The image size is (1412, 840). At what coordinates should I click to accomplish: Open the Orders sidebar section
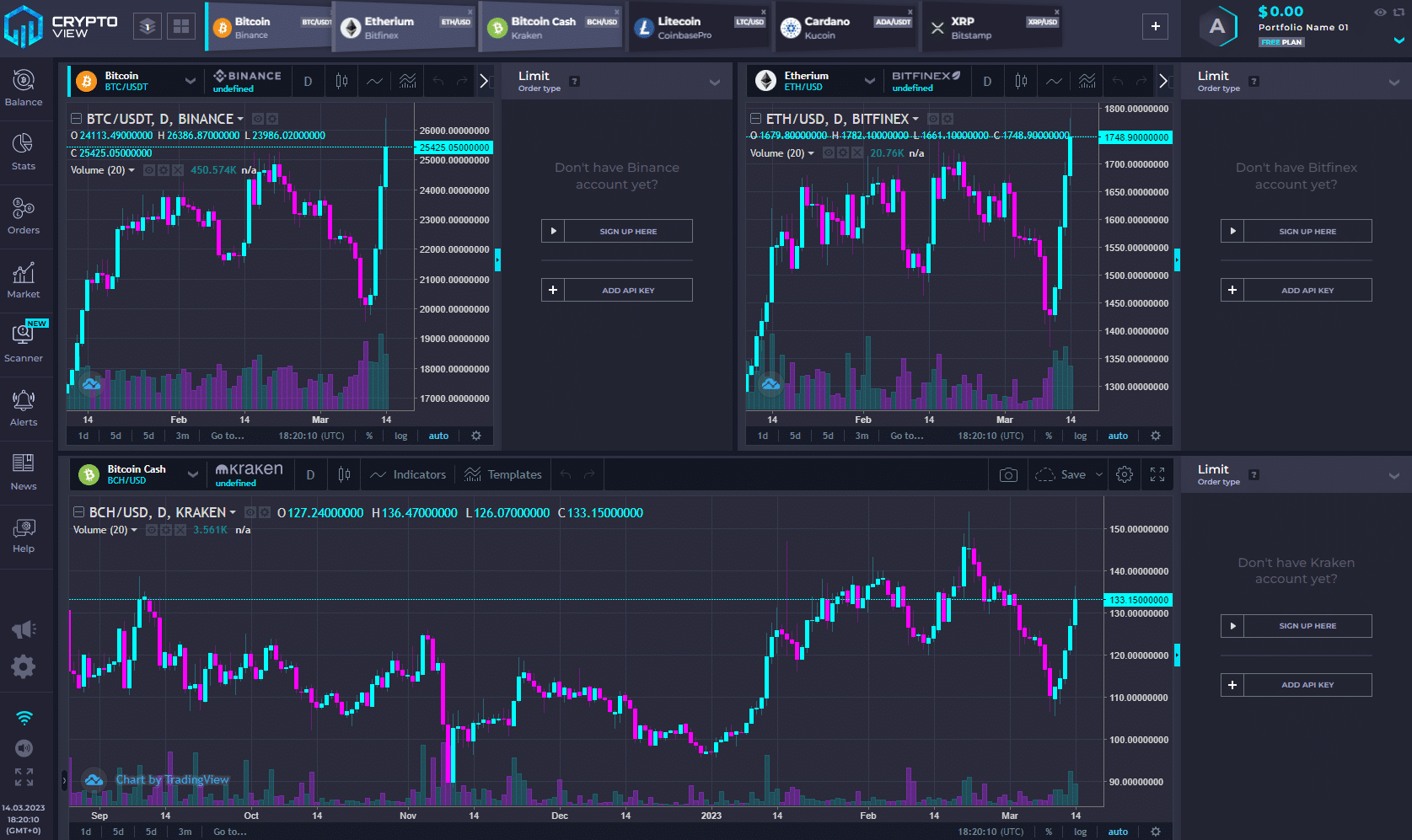[24, 216]
